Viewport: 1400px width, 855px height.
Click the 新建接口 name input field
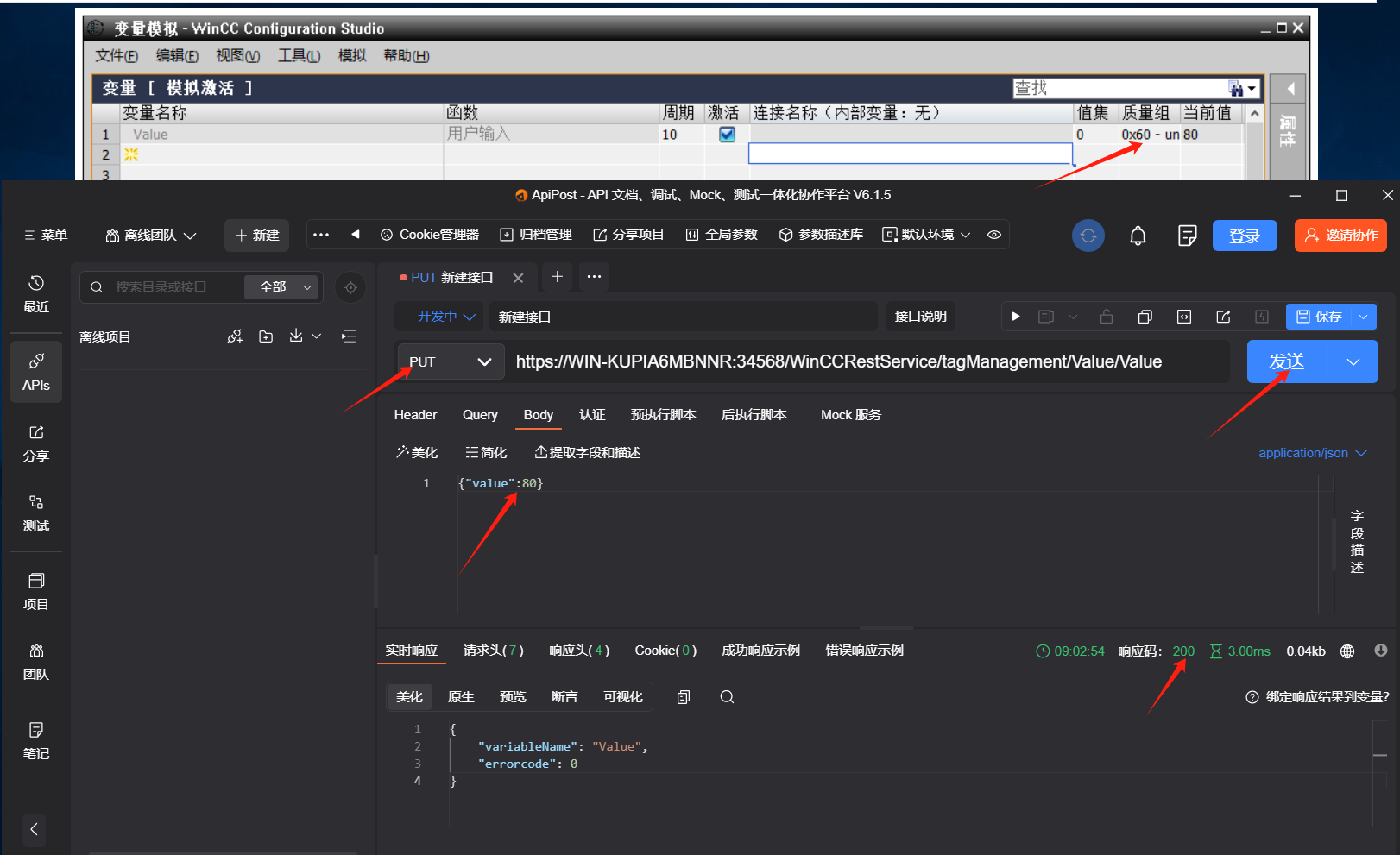click(684, 317)
